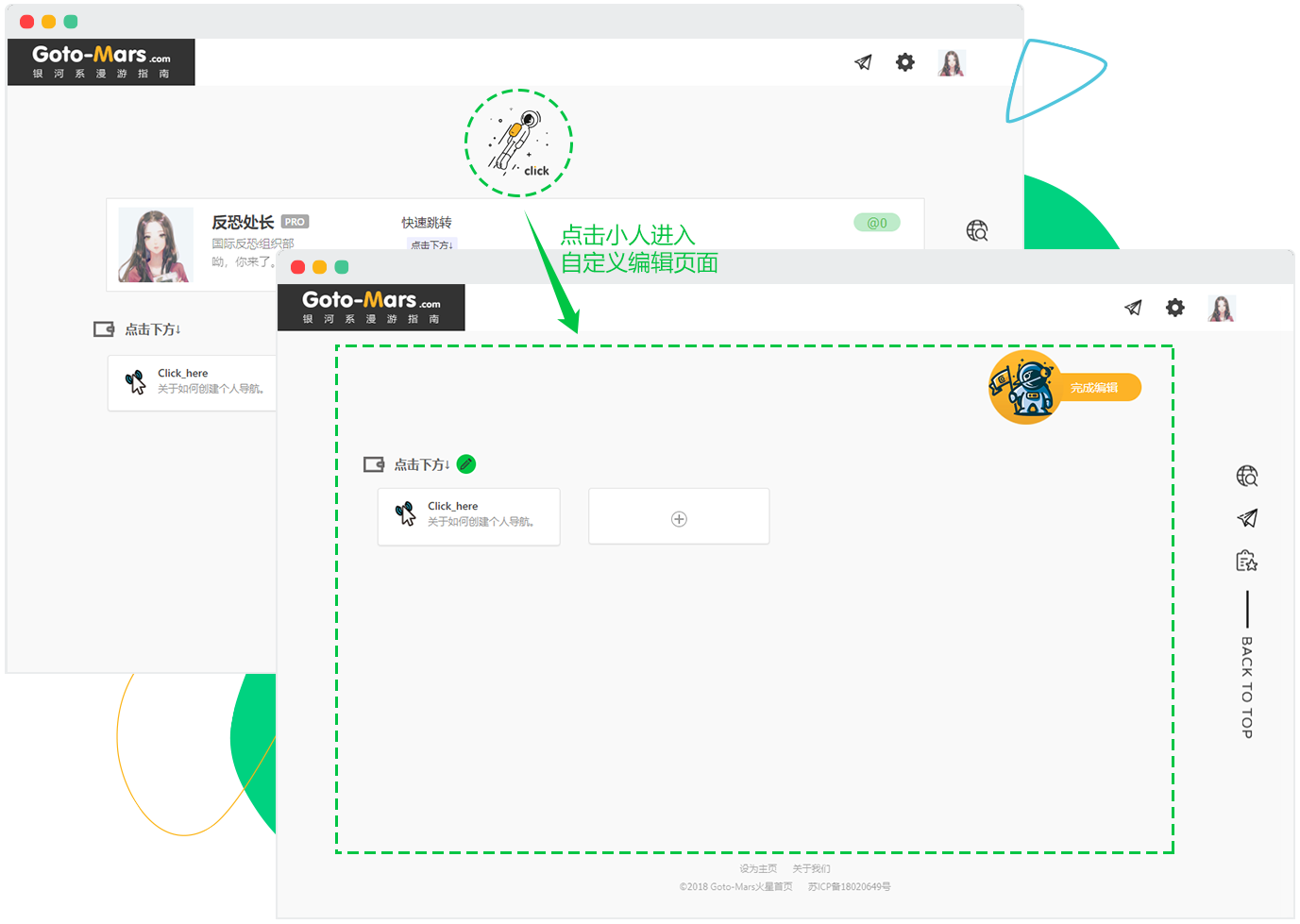Close back window with red button

click(27, 22)
